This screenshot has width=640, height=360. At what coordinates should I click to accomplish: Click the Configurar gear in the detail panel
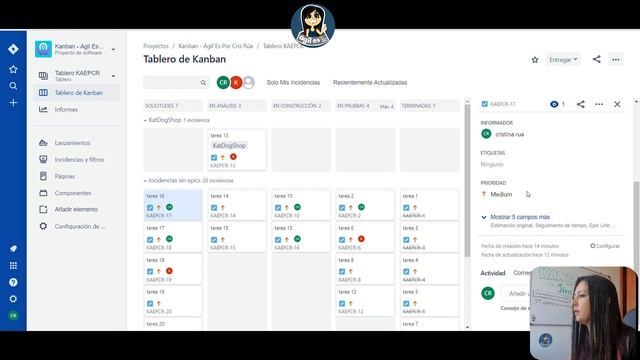pyautogui.click(x=605, y=246)
